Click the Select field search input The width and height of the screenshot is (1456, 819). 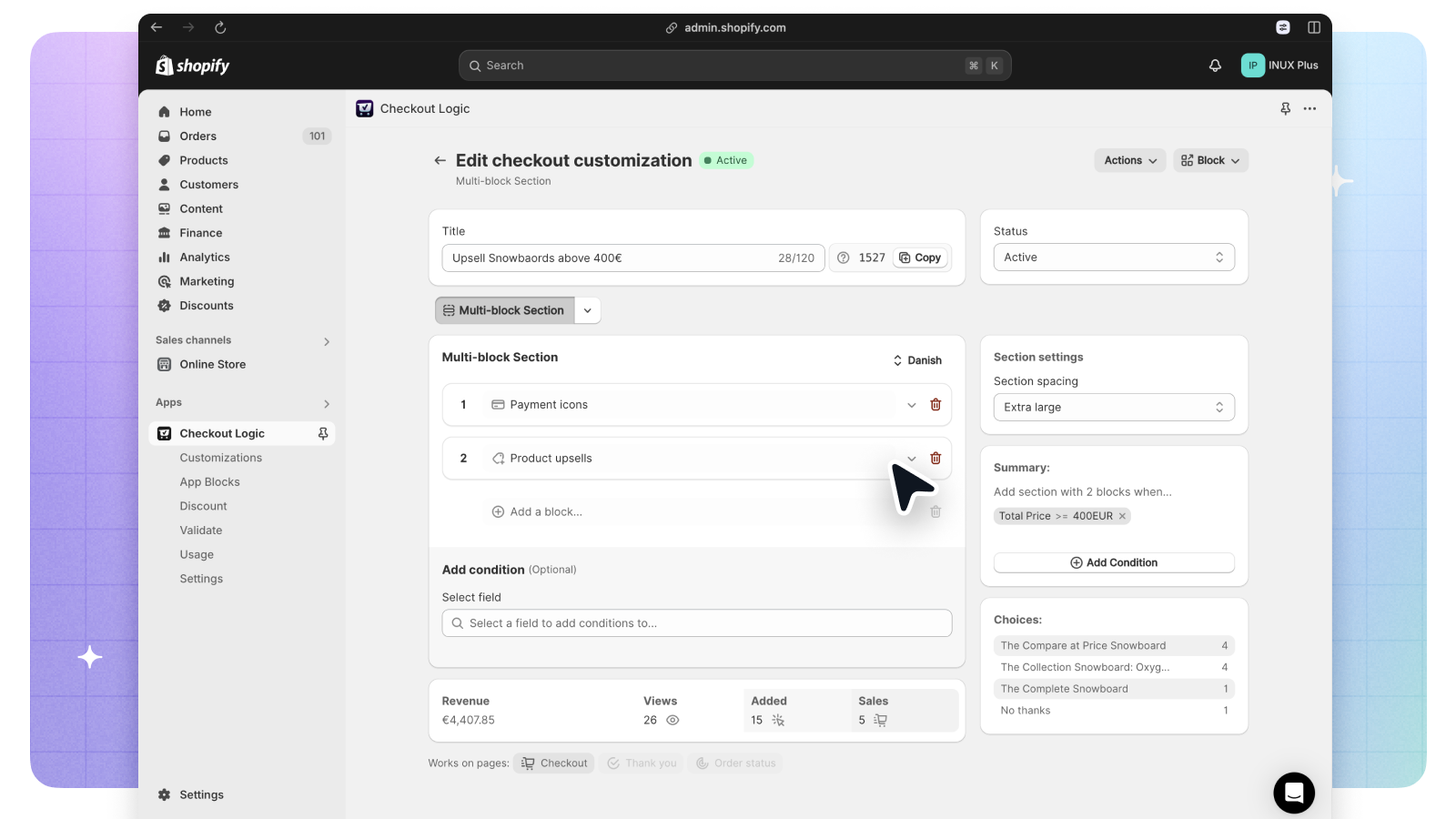point(697,623)
